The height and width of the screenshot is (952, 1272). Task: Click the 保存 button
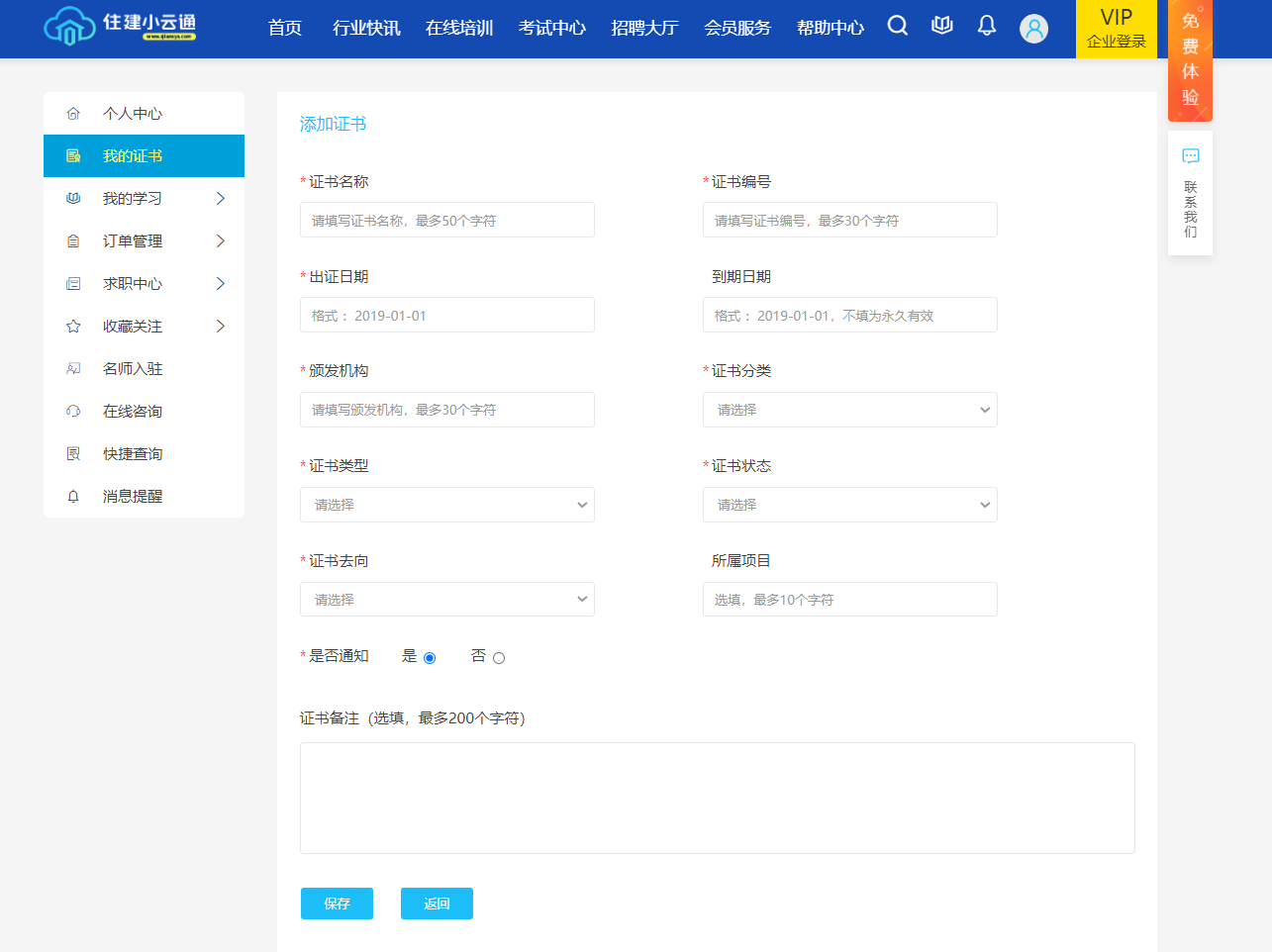(x=337, y=904)
